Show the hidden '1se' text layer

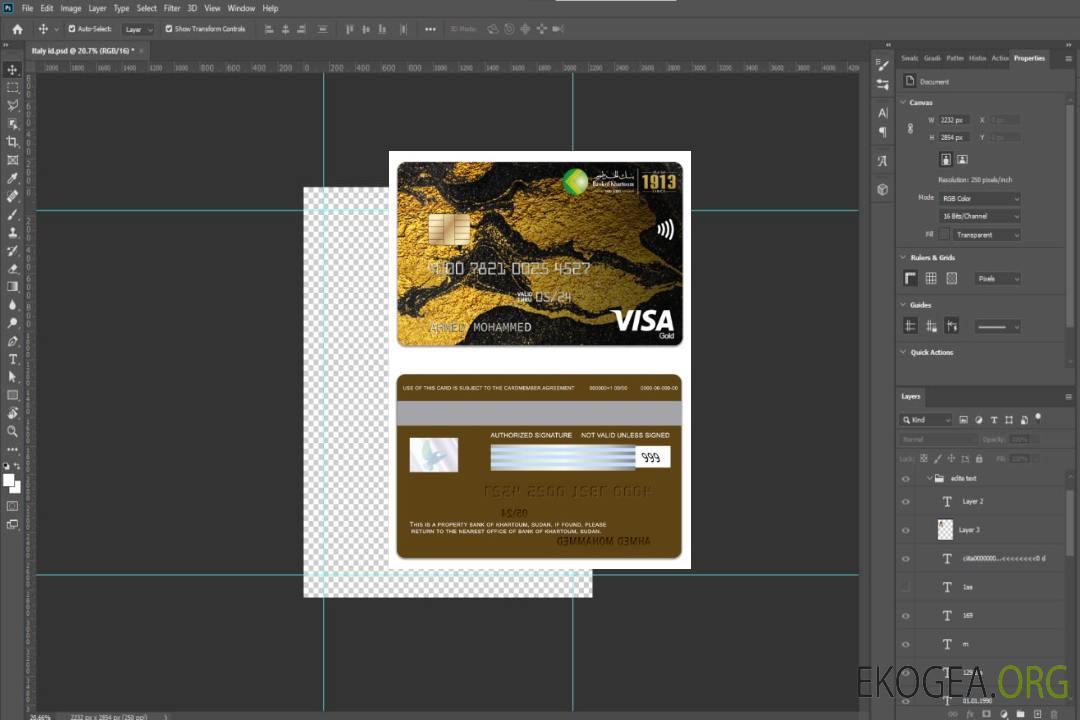pos(906,587)
